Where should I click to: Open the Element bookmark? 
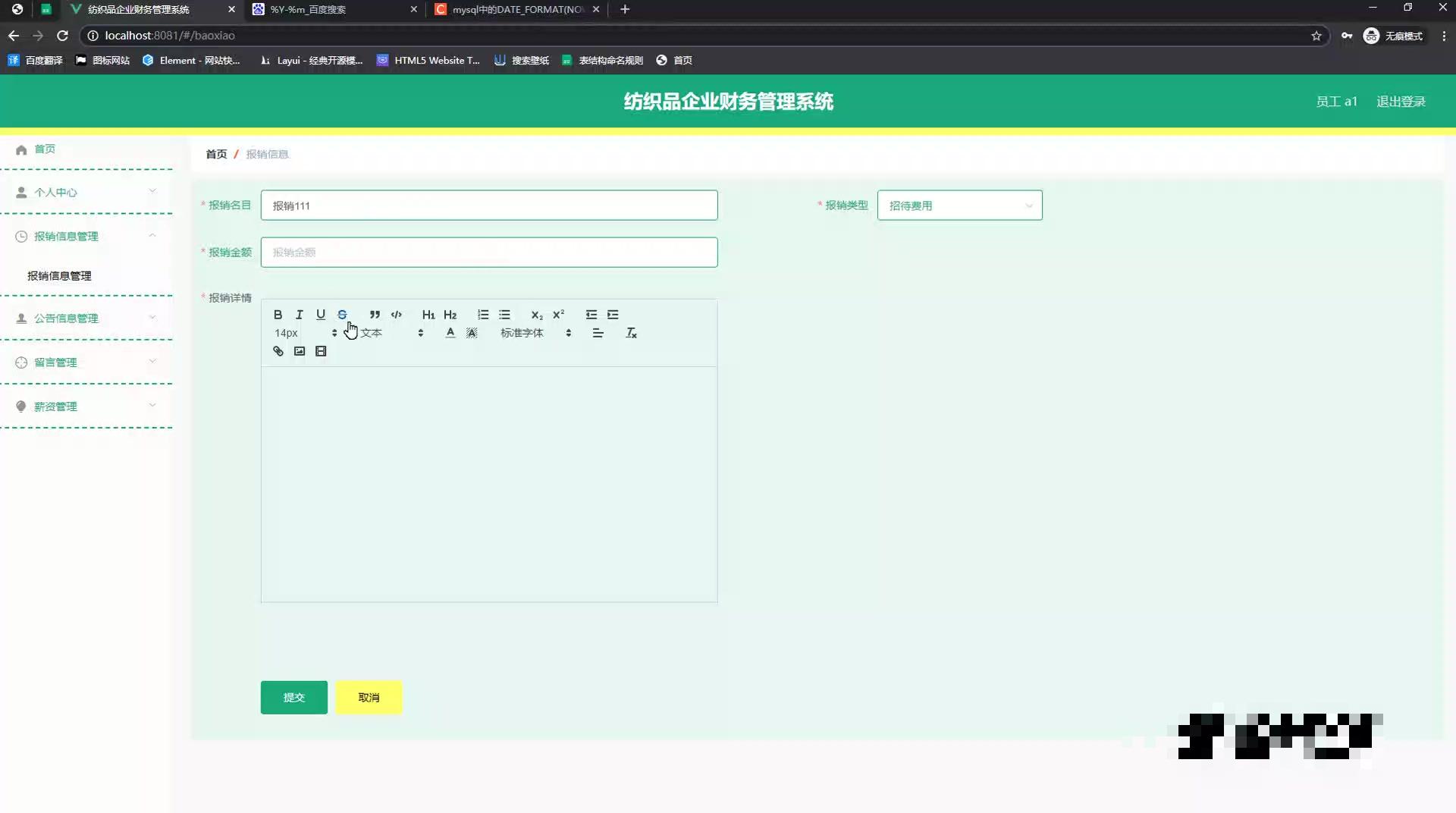(x=191, y=61)
